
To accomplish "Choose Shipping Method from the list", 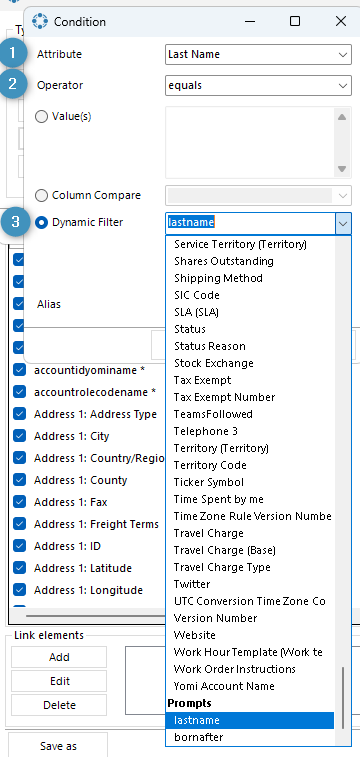I will [x=218, y=278].
